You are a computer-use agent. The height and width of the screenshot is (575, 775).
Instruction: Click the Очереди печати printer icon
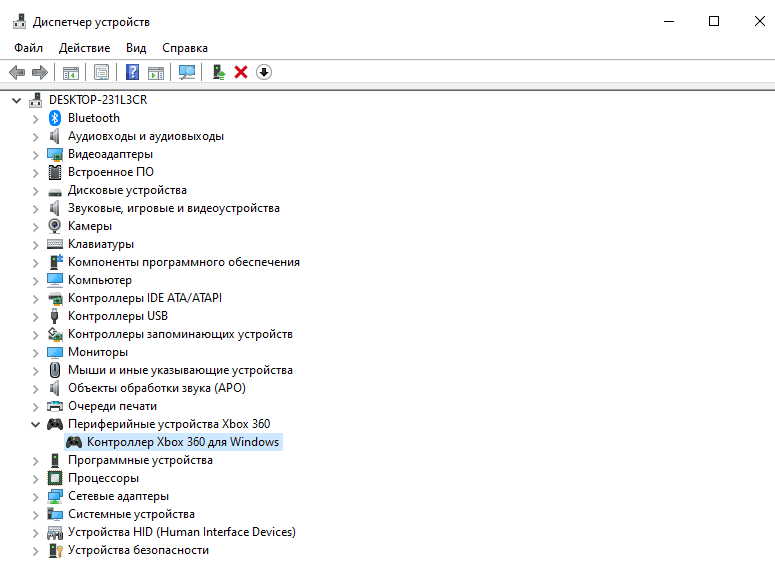(55, 406)
